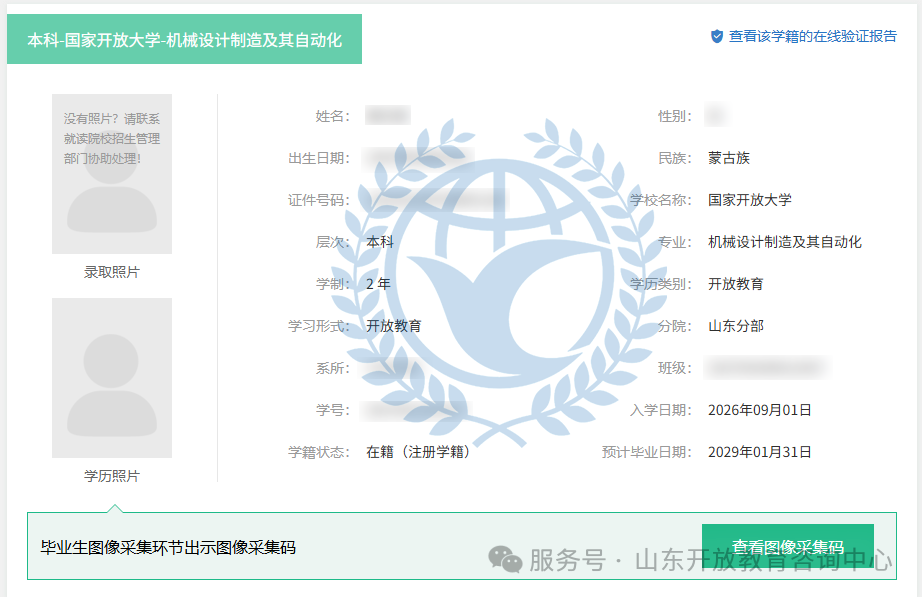Click the shield icon beside the verification report link
Image resolution: width=922 pixels, height=597 pixels.
pos(717,36)
